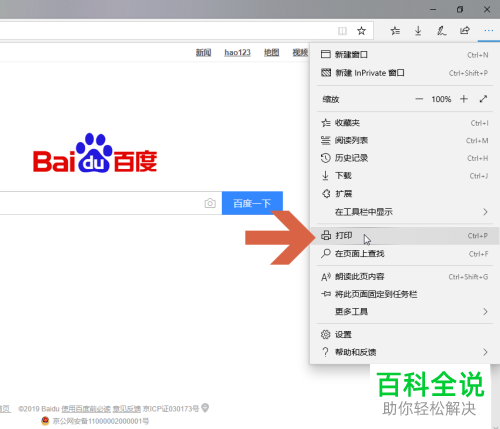Select 新建窗口 menu item
The width and height of the screenshot is (500, 429).
404,55
